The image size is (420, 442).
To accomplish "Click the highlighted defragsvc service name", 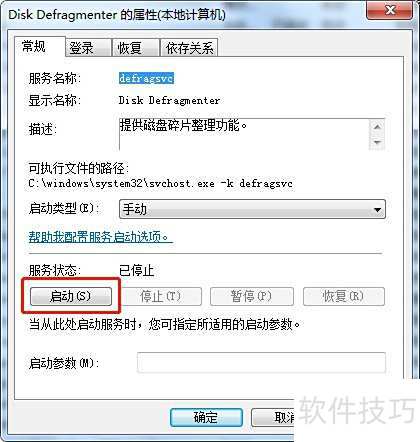I will point(146,78).
